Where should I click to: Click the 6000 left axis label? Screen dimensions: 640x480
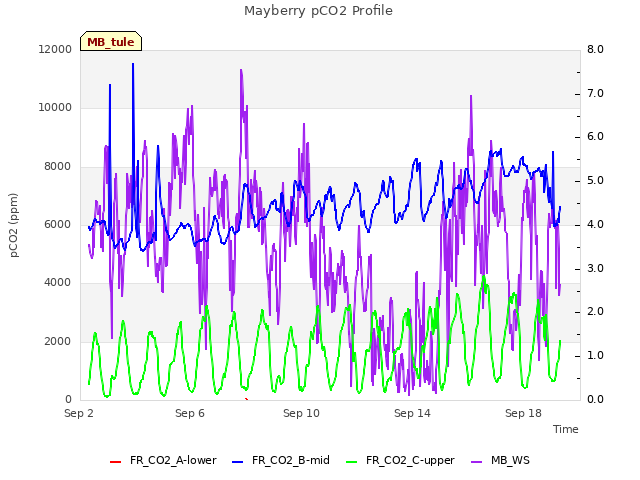coord(58,224)
